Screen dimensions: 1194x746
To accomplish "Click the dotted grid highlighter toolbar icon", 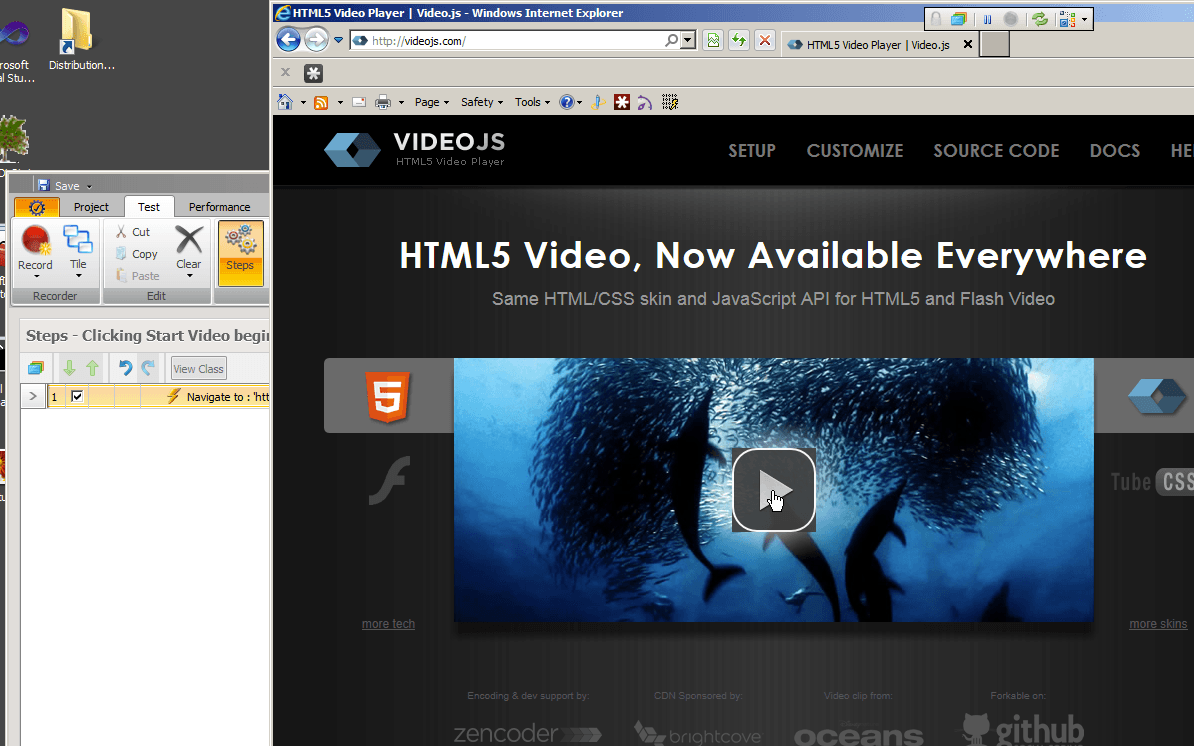I will tap(670, 102).
